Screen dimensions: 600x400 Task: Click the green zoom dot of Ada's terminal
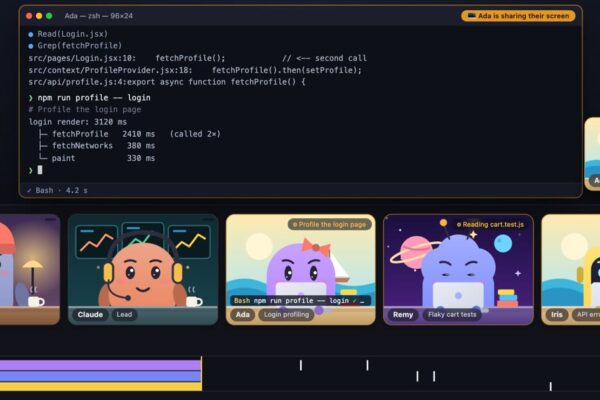(49, 16)
